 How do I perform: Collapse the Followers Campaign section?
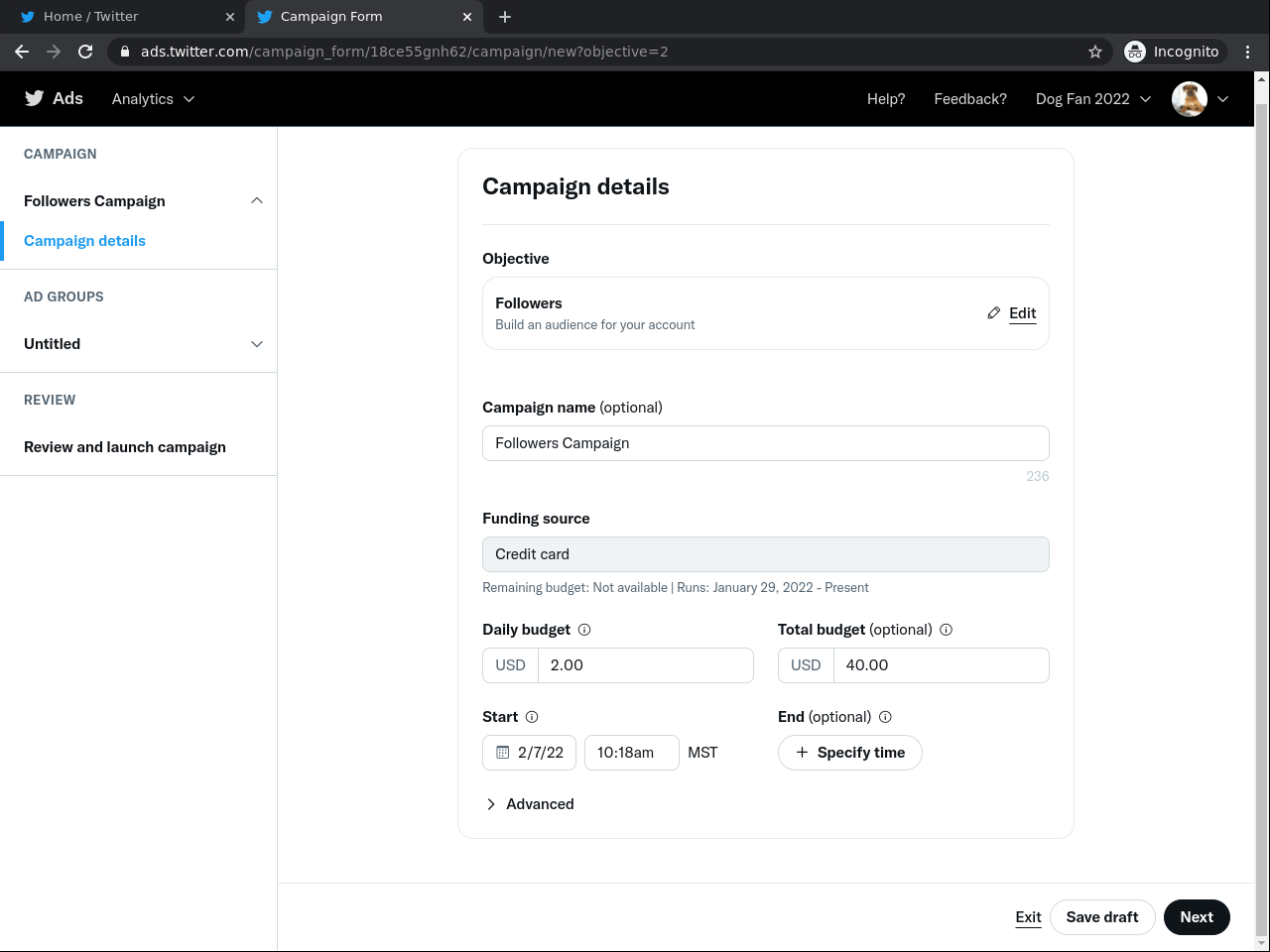(x=257, y=201)
